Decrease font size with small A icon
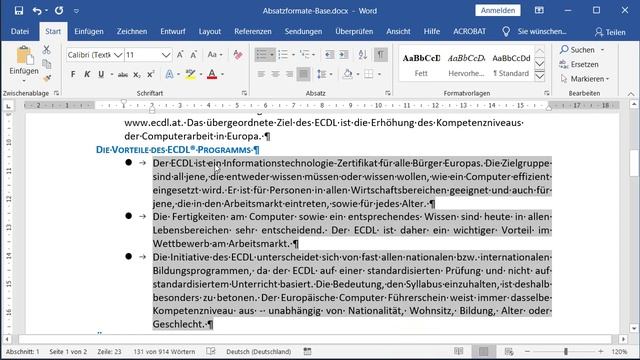 193,55
